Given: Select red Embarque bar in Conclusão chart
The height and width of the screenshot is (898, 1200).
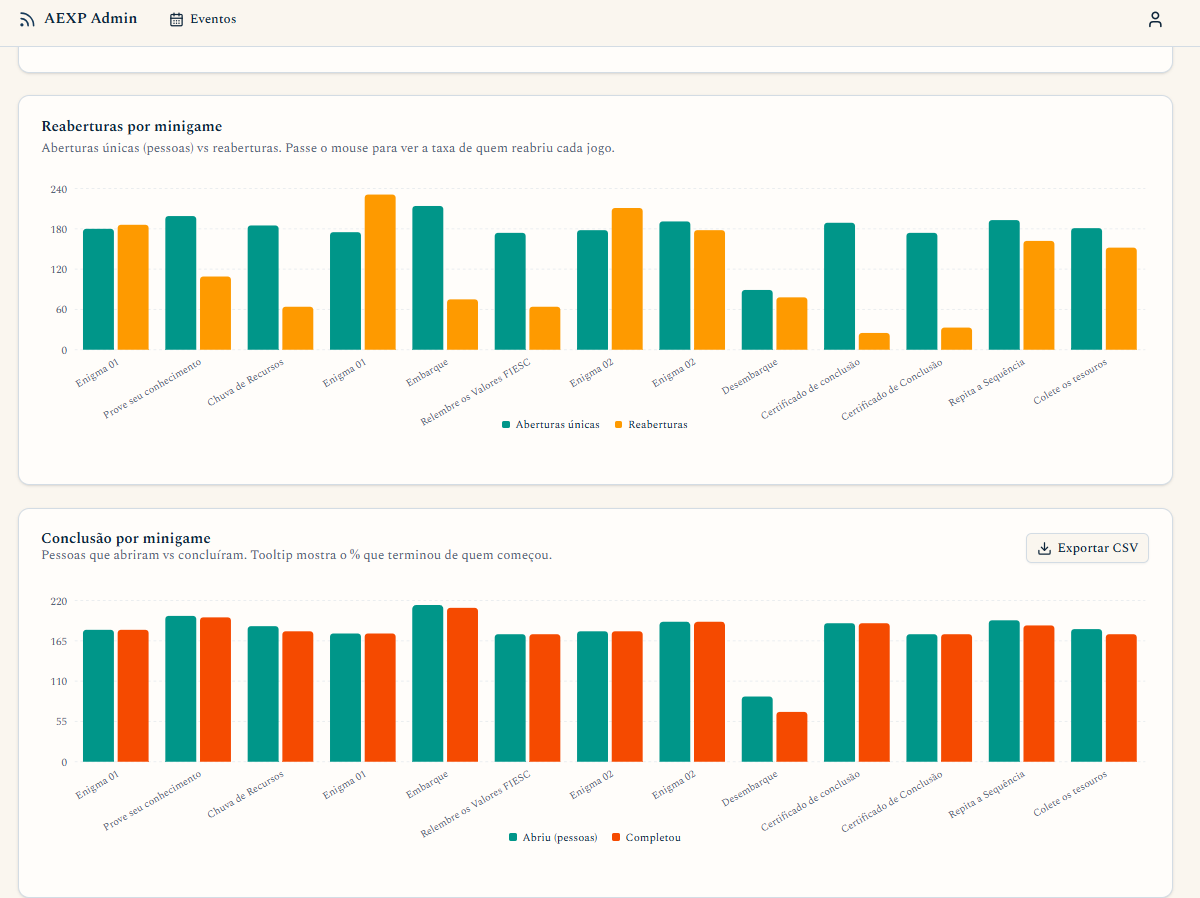Looking at the screenshot, I should pos(462,685).
